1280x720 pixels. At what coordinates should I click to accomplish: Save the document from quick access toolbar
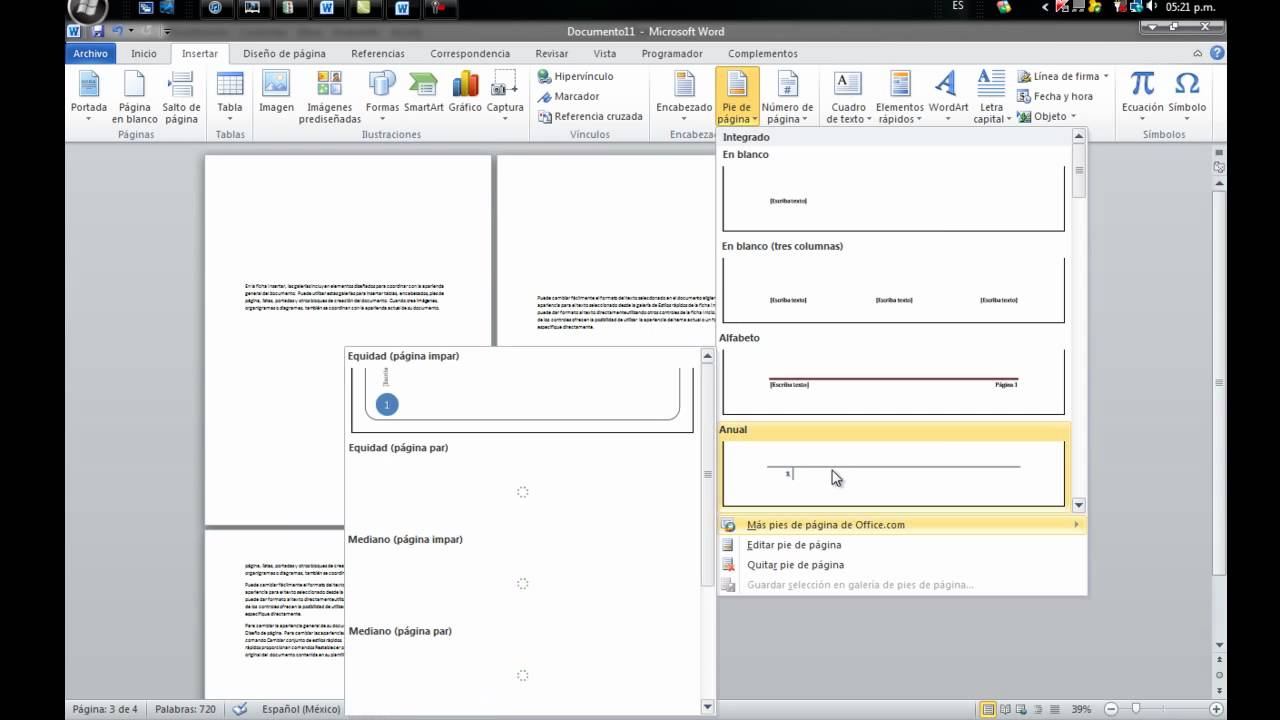97,32
